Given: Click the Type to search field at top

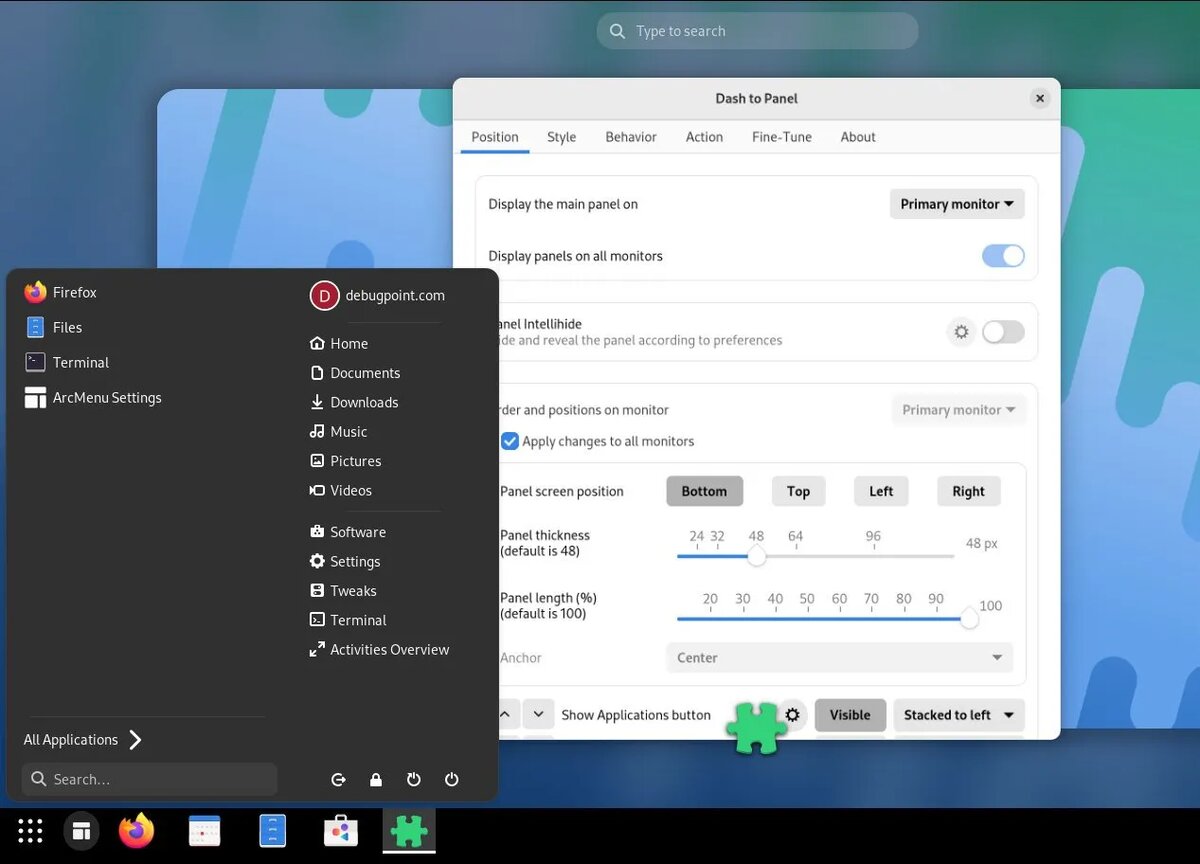Looking at the screenshot, I should click(758, 31).
